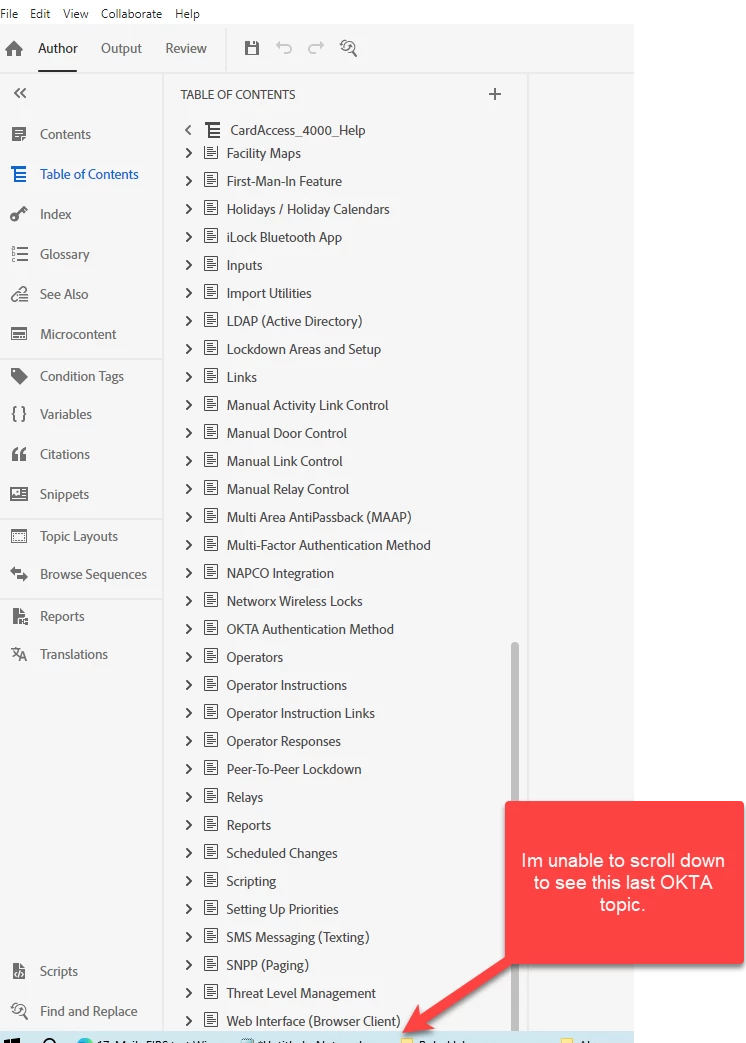Select Multi-Factor Authentication Method topic
Image resolution: width=746 pixels, height=1043 pixels.
(328, 545)
